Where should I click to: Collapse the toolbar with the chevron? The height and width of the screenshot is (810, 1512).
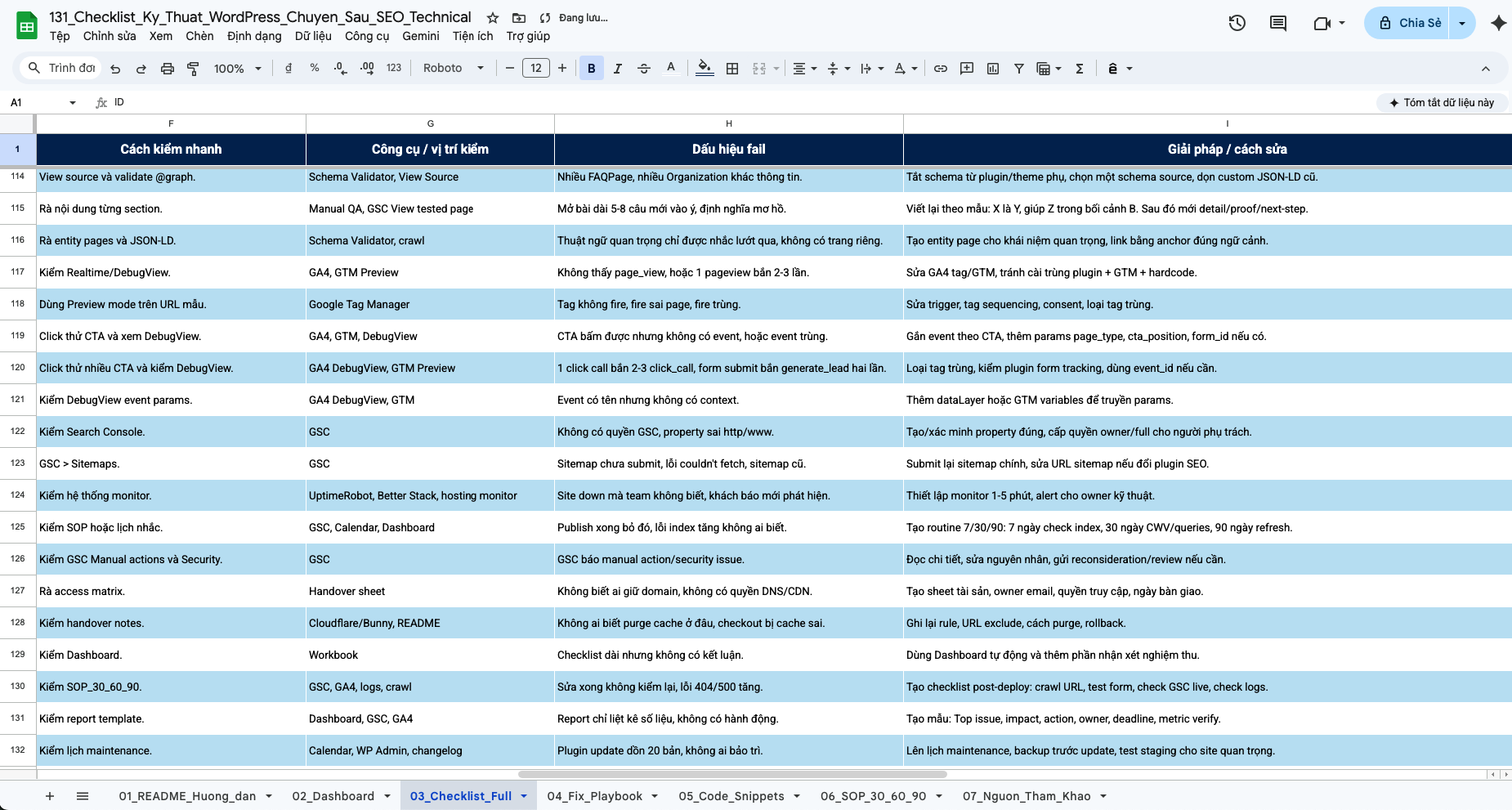(x=1486, y=69)
